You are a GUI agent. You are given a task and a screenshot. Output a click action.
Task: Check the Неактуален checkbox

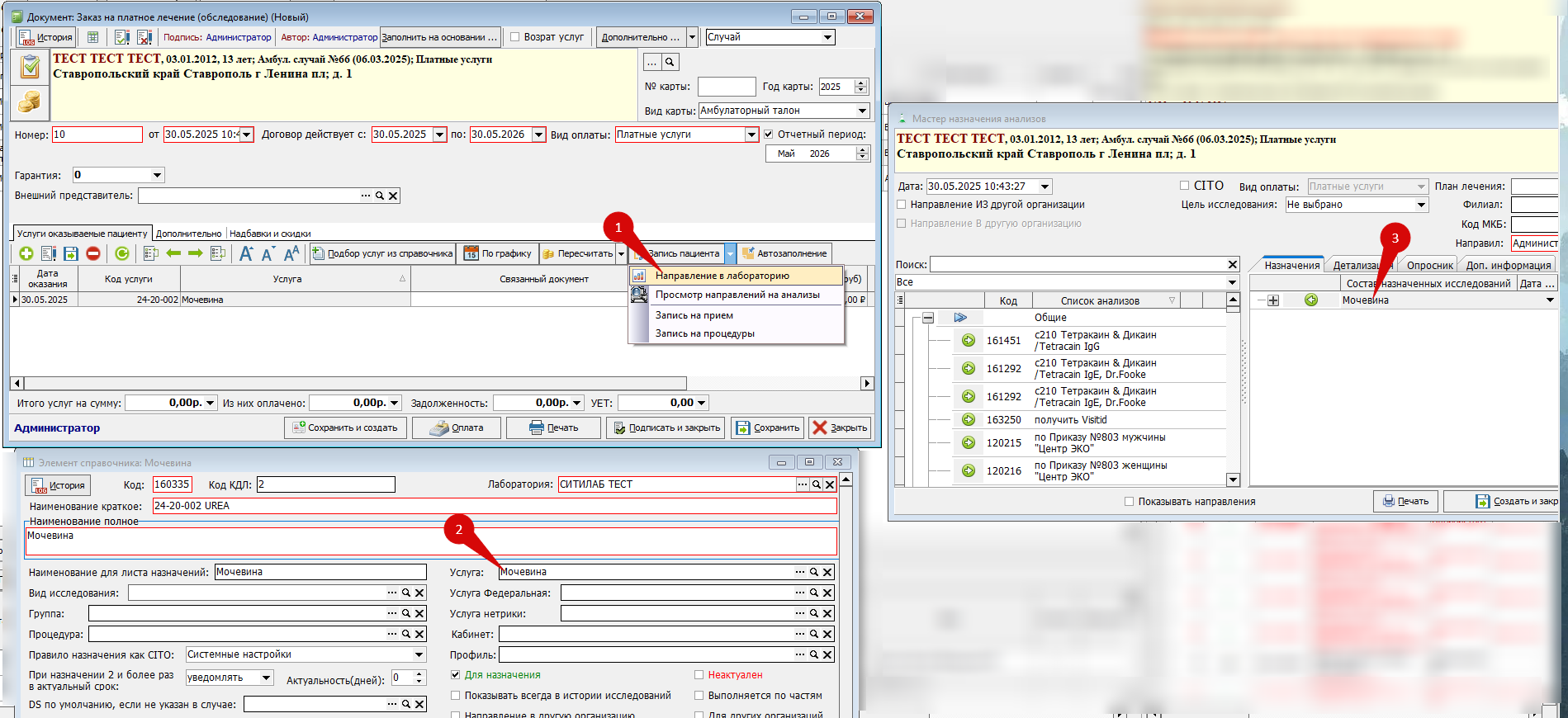click(699, 675)
